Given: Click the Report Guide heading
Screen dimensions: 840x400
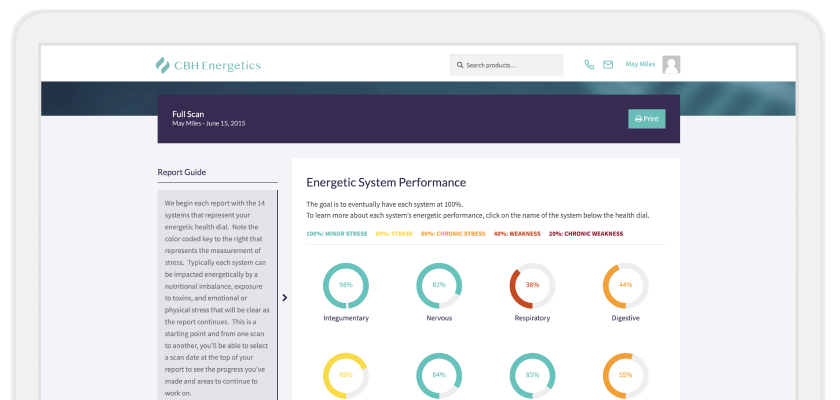Looking at the screenshot, I should tap(182, 172).
